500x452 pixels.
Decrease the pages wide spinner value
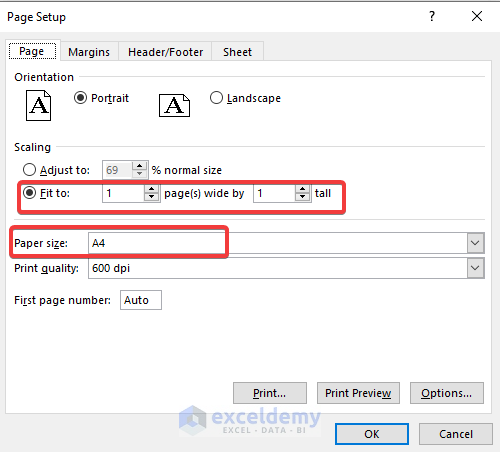tap(152, 197)
